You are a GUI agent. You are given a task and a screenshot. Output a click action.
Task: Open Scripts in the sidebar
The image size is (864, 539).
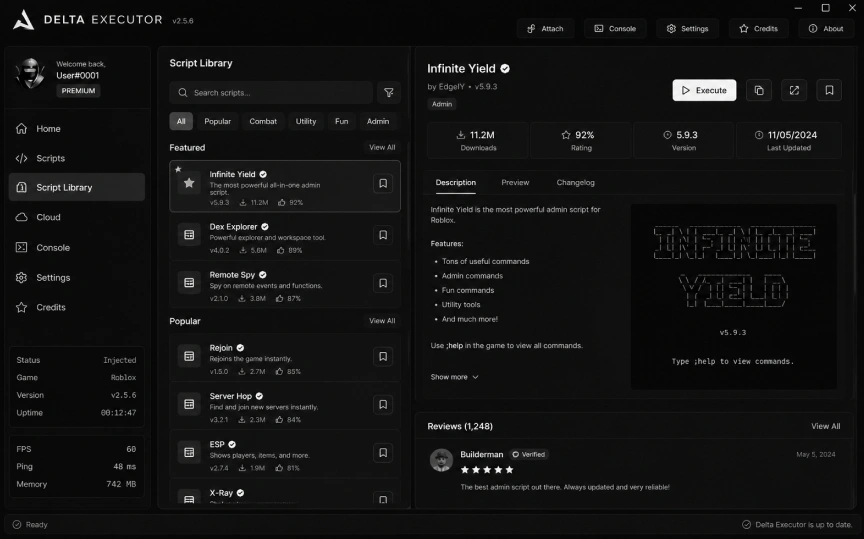[77, 158]
